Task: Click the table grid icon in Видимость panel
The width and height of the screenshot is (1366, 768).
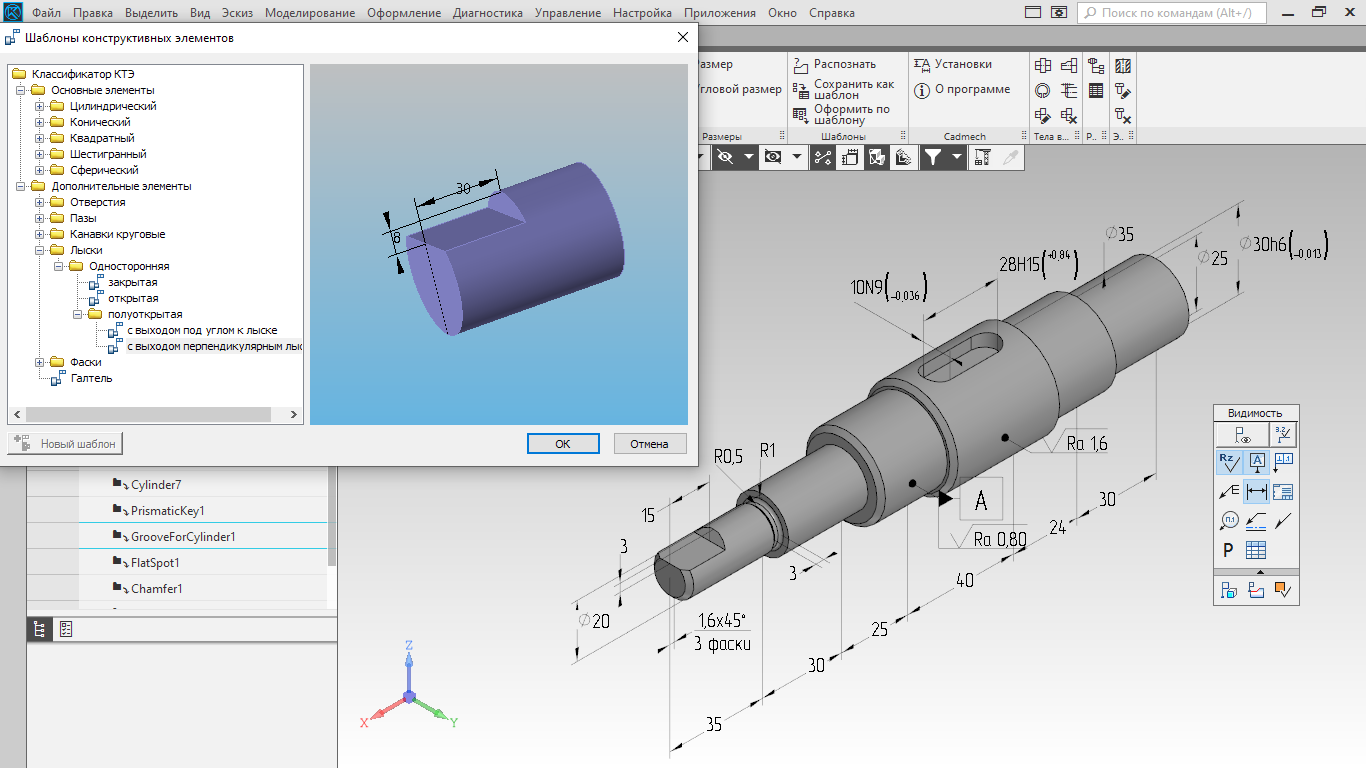Action: tap(1256, 550)
